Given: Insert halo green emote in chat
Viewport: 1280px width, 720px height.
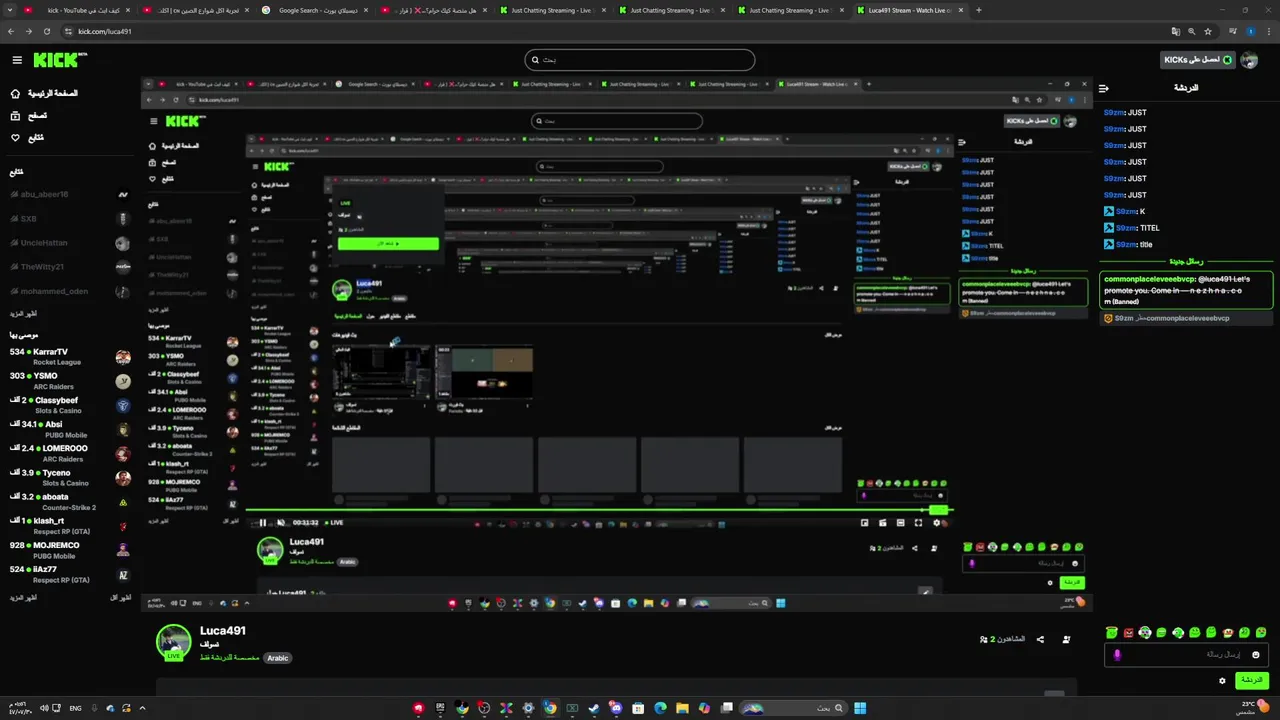Looking at the screenshot, I should coord(1111,633).
